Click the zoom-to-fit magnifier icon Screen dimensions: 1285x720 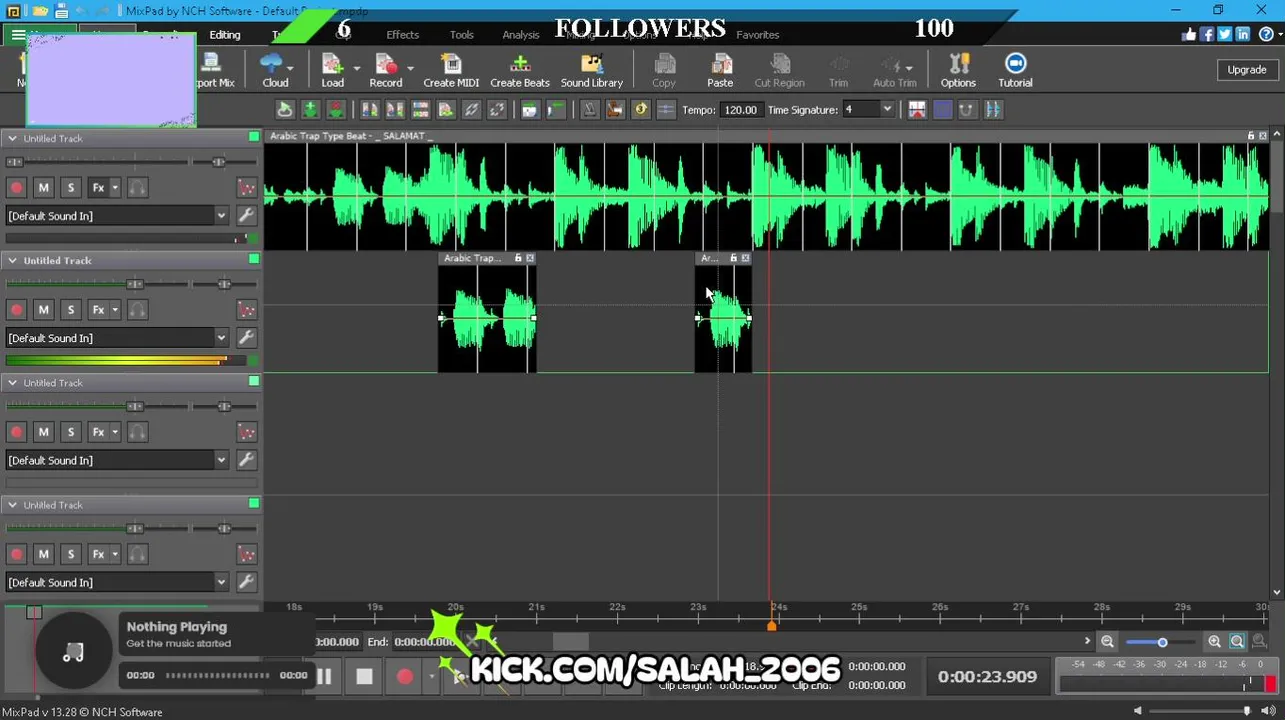1237,642
